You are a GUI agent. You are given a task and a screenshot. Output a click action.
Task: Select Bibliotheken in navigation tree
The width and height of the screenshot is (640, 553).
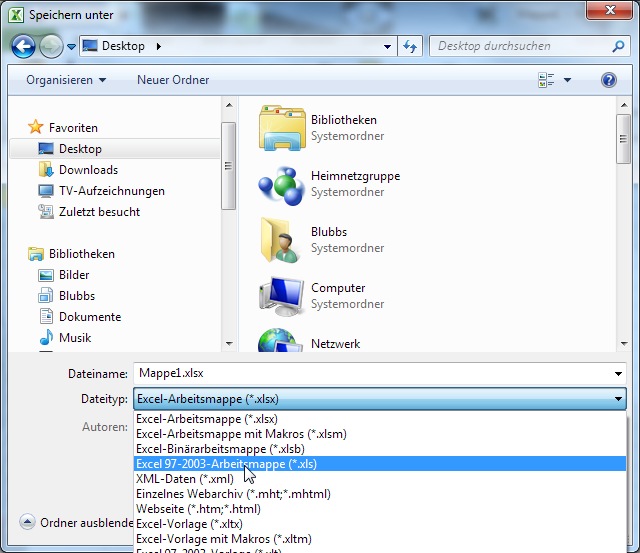pos(82,254)
